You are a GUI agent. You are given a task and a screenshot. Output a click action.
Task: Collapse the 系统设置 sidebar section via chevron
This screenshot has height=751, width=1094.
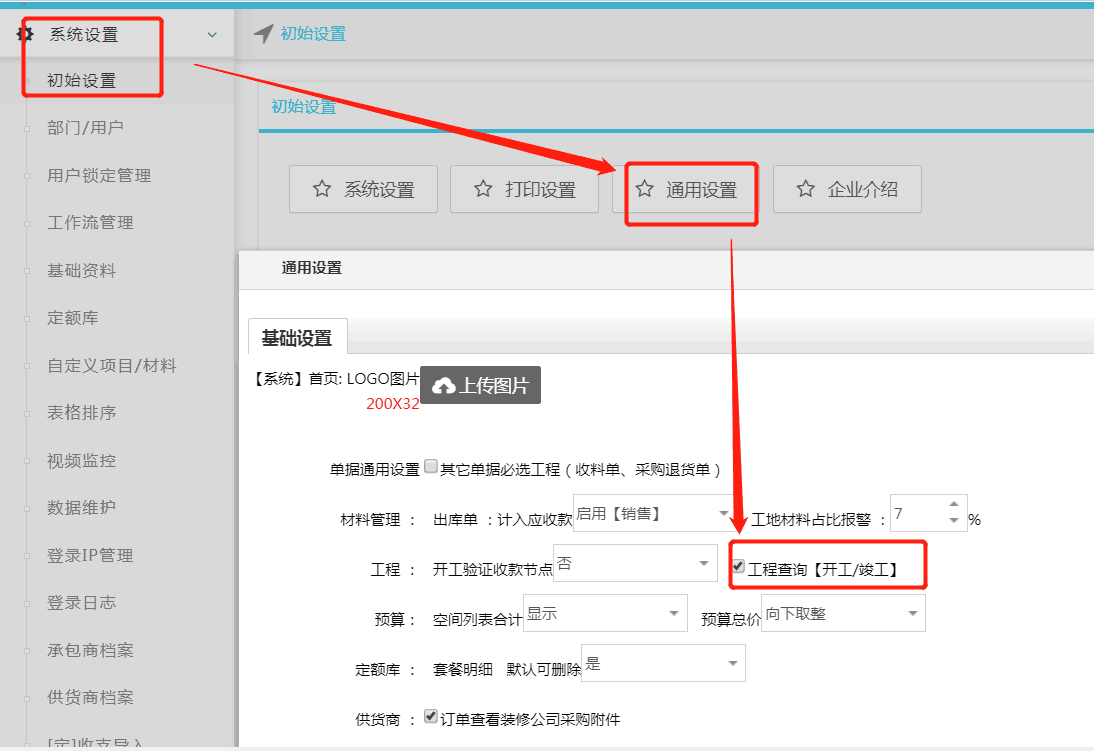[211, 33]
